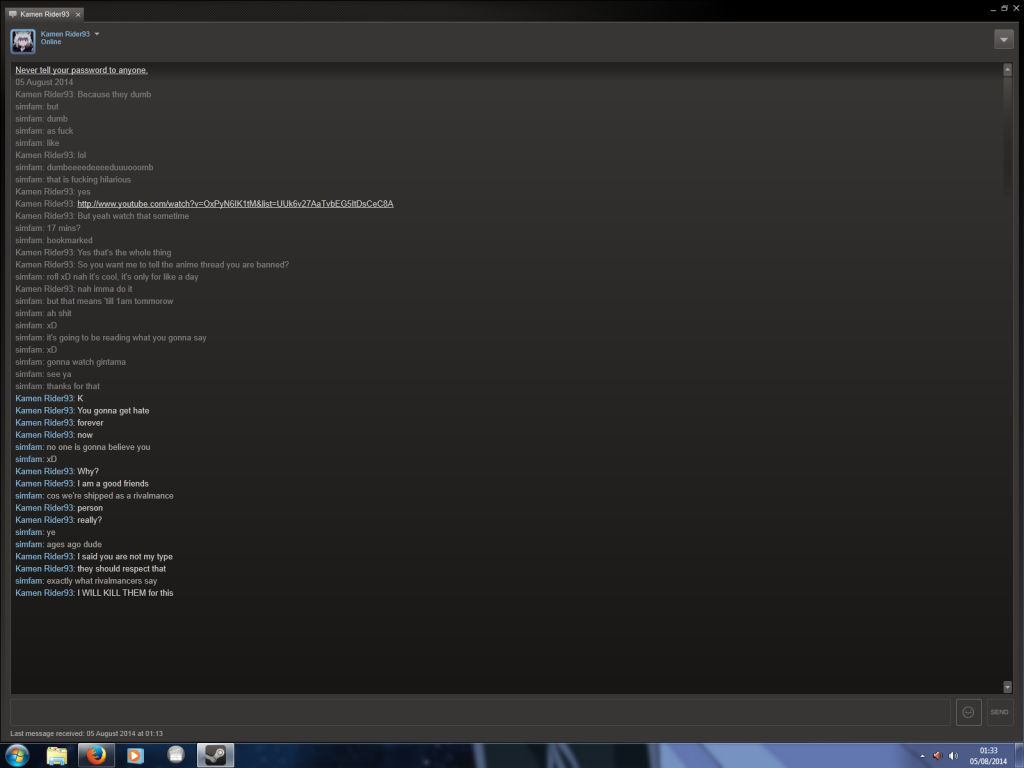Show hidden system tray icons
The height and width of the screenshot is (768, 1024).
(x=922, y=756)
